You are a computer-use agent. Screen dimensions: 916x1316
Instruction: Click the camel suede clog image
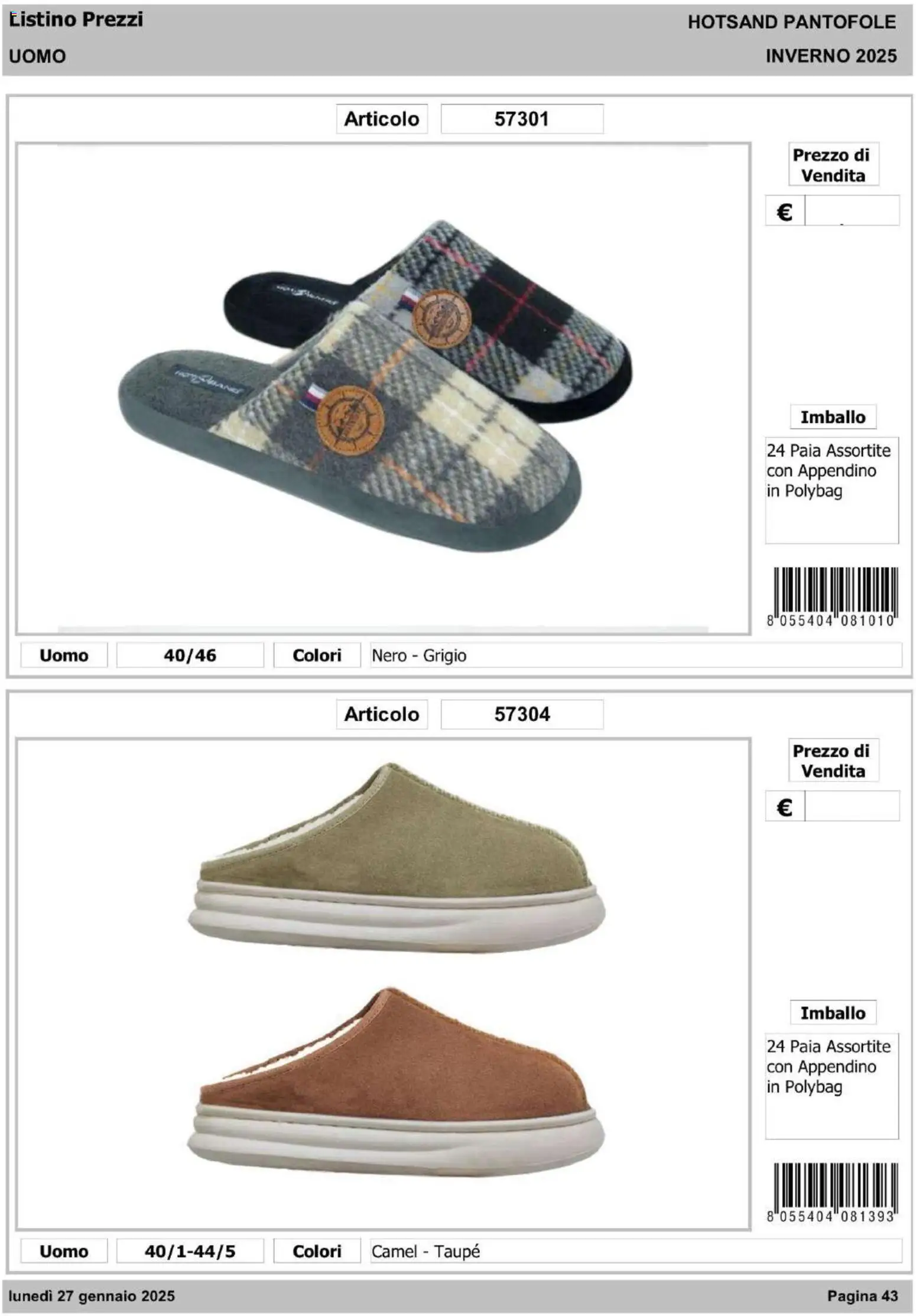click(x=397, y=1082)
